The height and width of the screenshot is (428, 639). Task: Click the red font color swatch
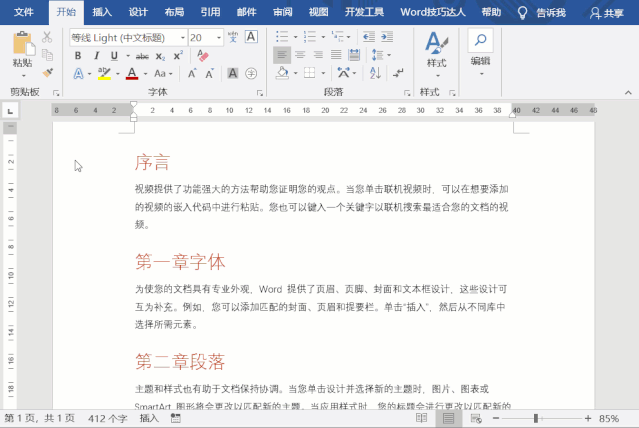131,75
